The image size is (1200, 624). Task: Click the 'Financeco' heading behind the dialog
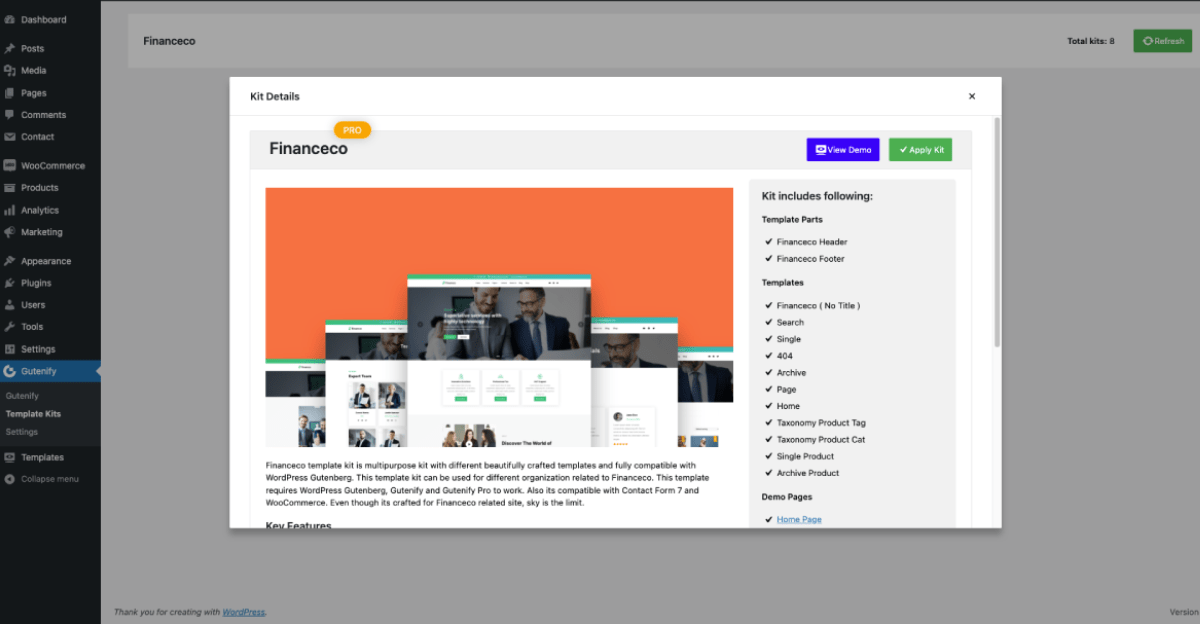[169, 41]
